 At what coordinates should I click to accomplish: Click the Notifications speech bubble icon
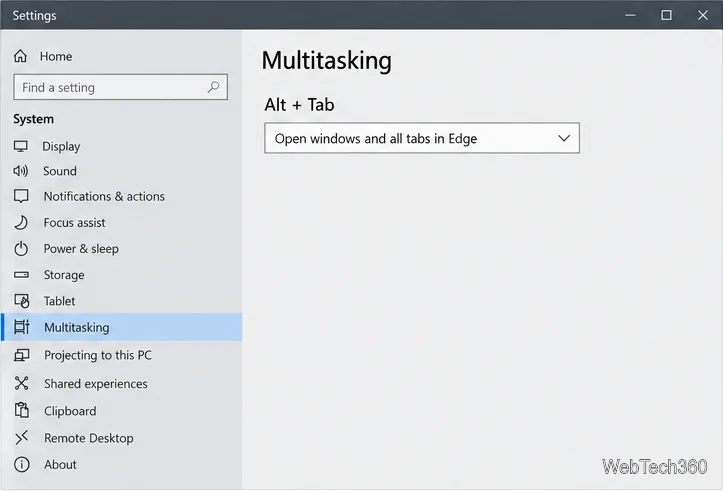tap(21, 196)
